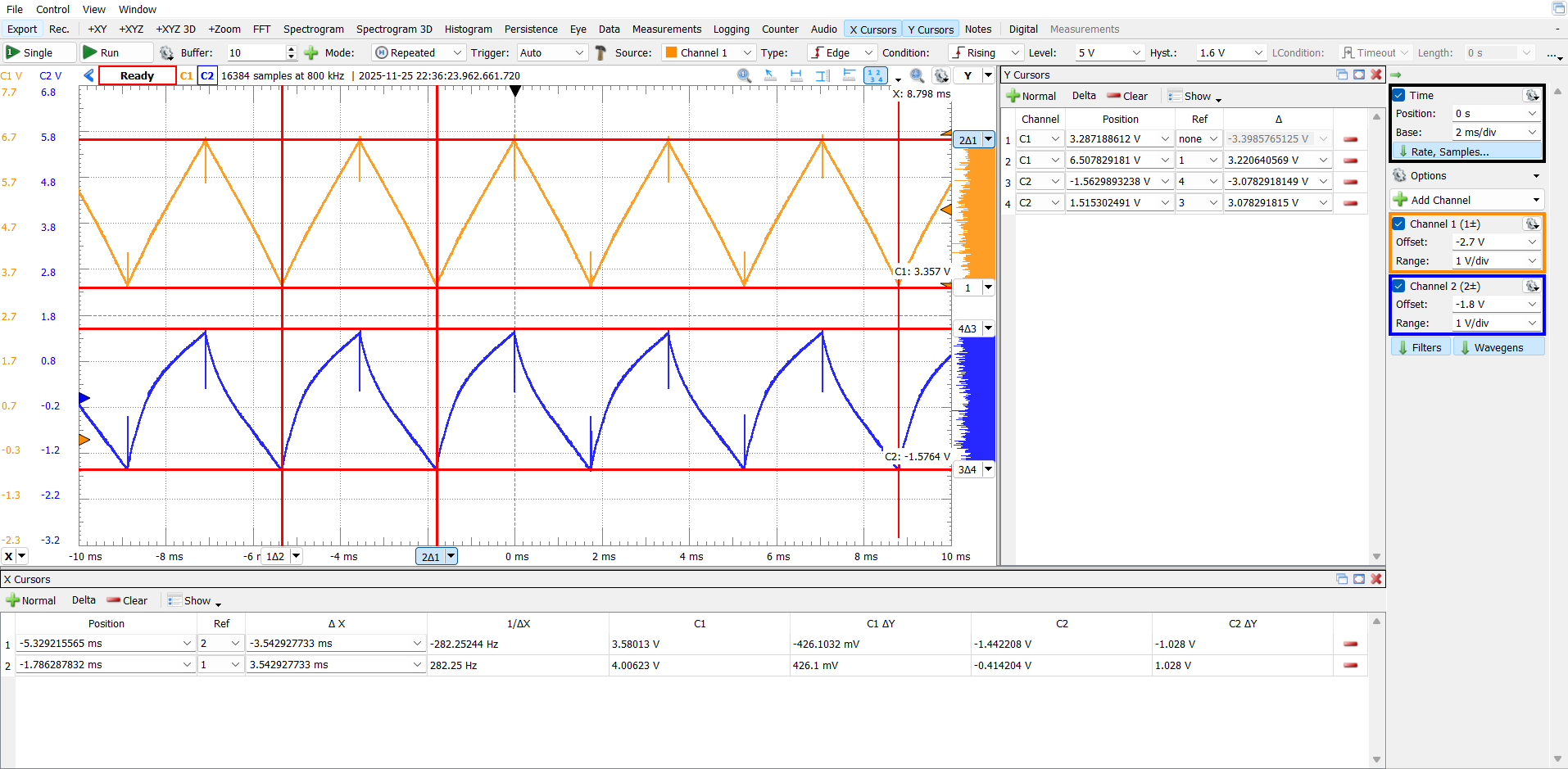Expand the time Base 2 ms/div dropdown
This screenshot has height=769, width=1568.
tap(1496, 132)
